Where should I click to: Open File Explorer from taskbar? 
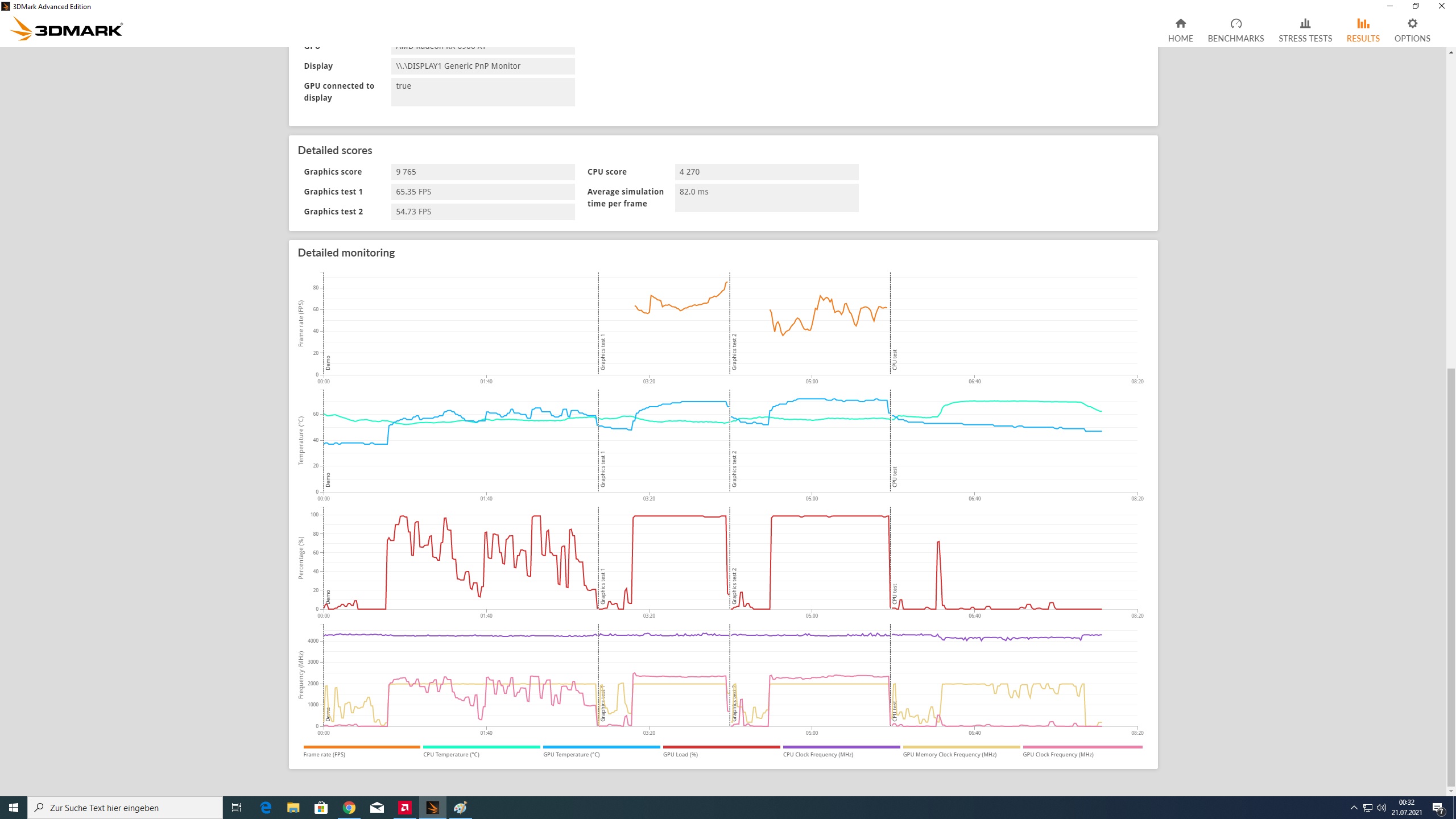point(293,807)
